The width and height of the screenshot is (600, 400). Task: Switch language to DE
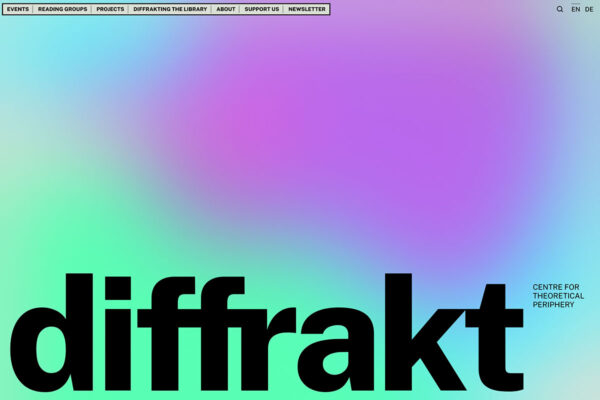click(x=589, y=9)
